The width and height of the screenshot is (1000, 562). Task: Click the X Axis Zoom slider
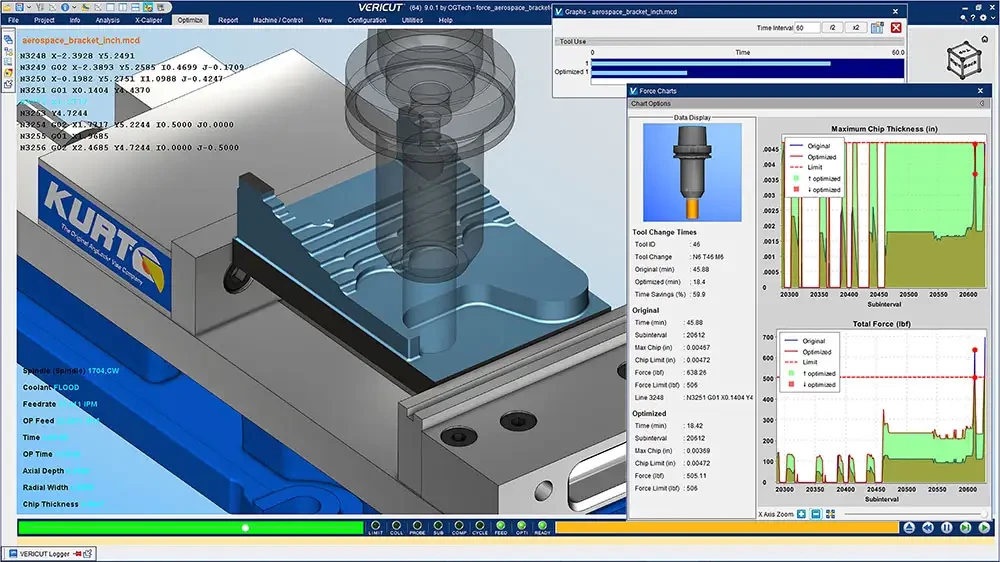(915, 514)
